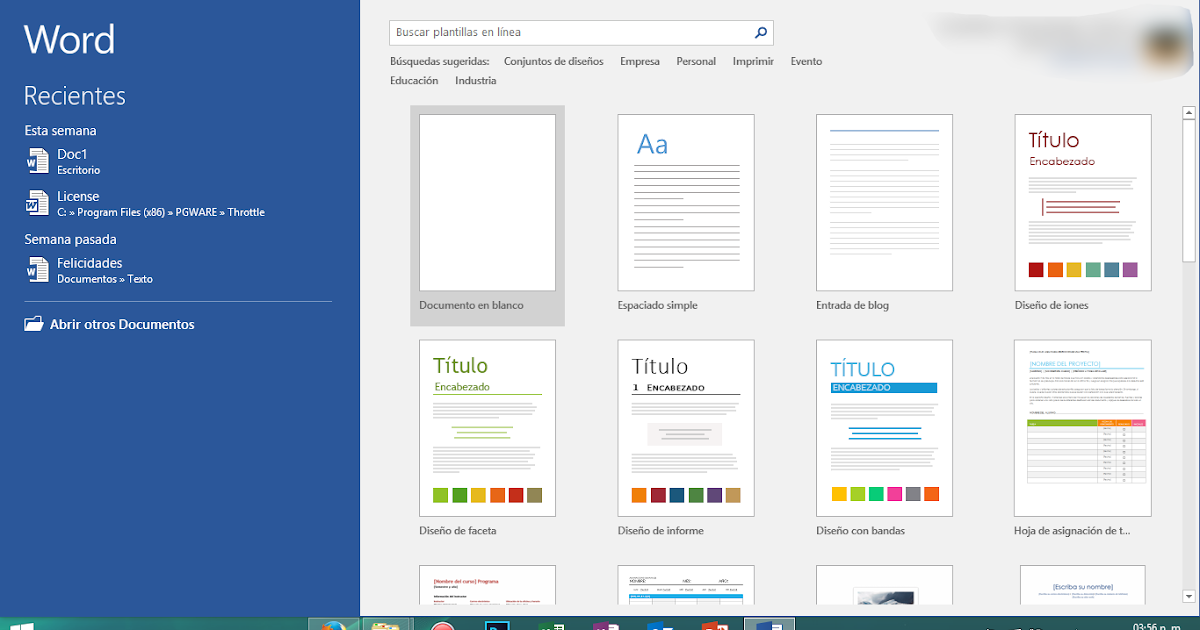
Task: Click the Semana pasada label
Action: pos(71,239)
